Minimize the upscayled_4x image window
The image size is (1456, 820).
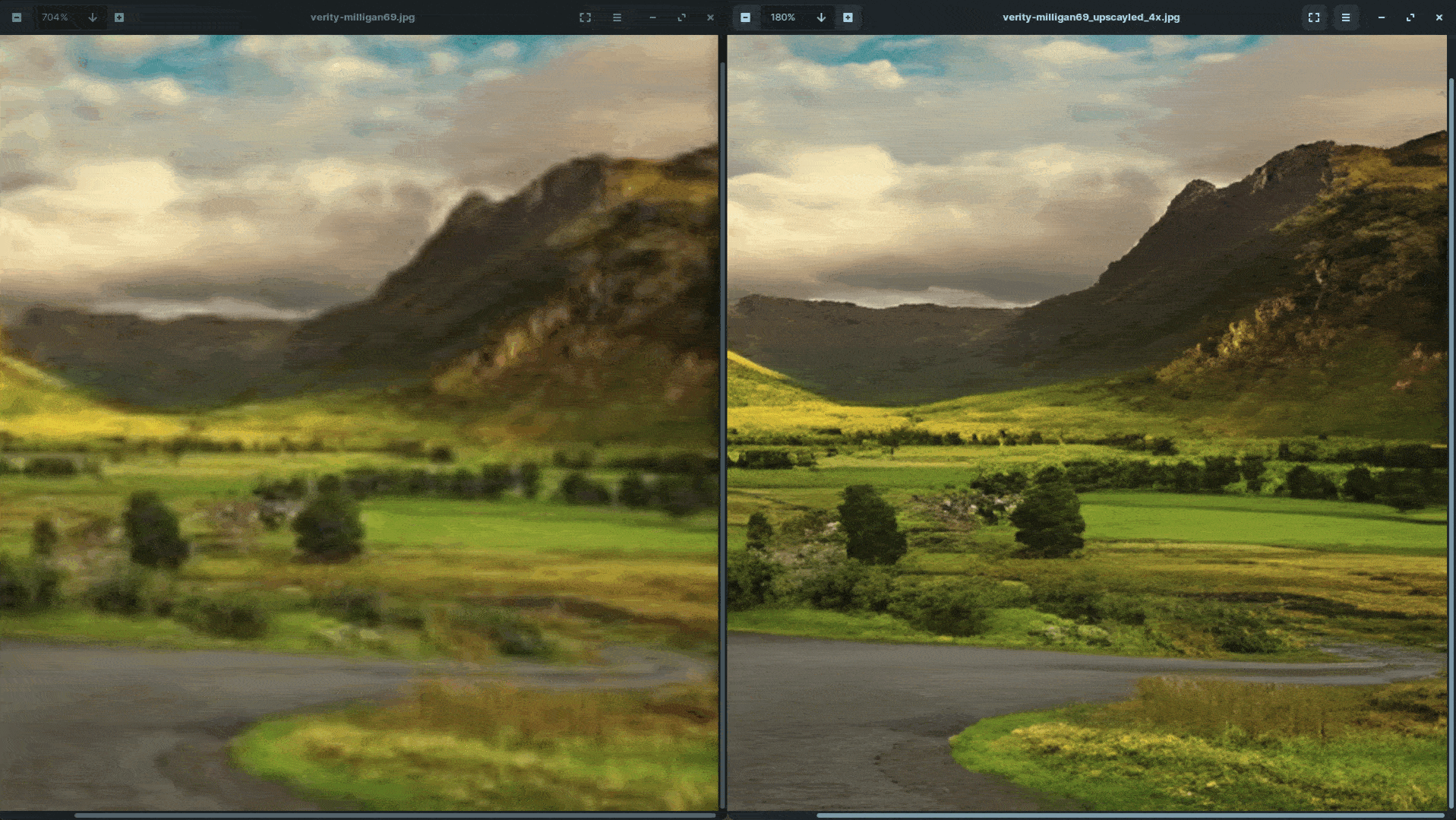tap(1381, 17)
